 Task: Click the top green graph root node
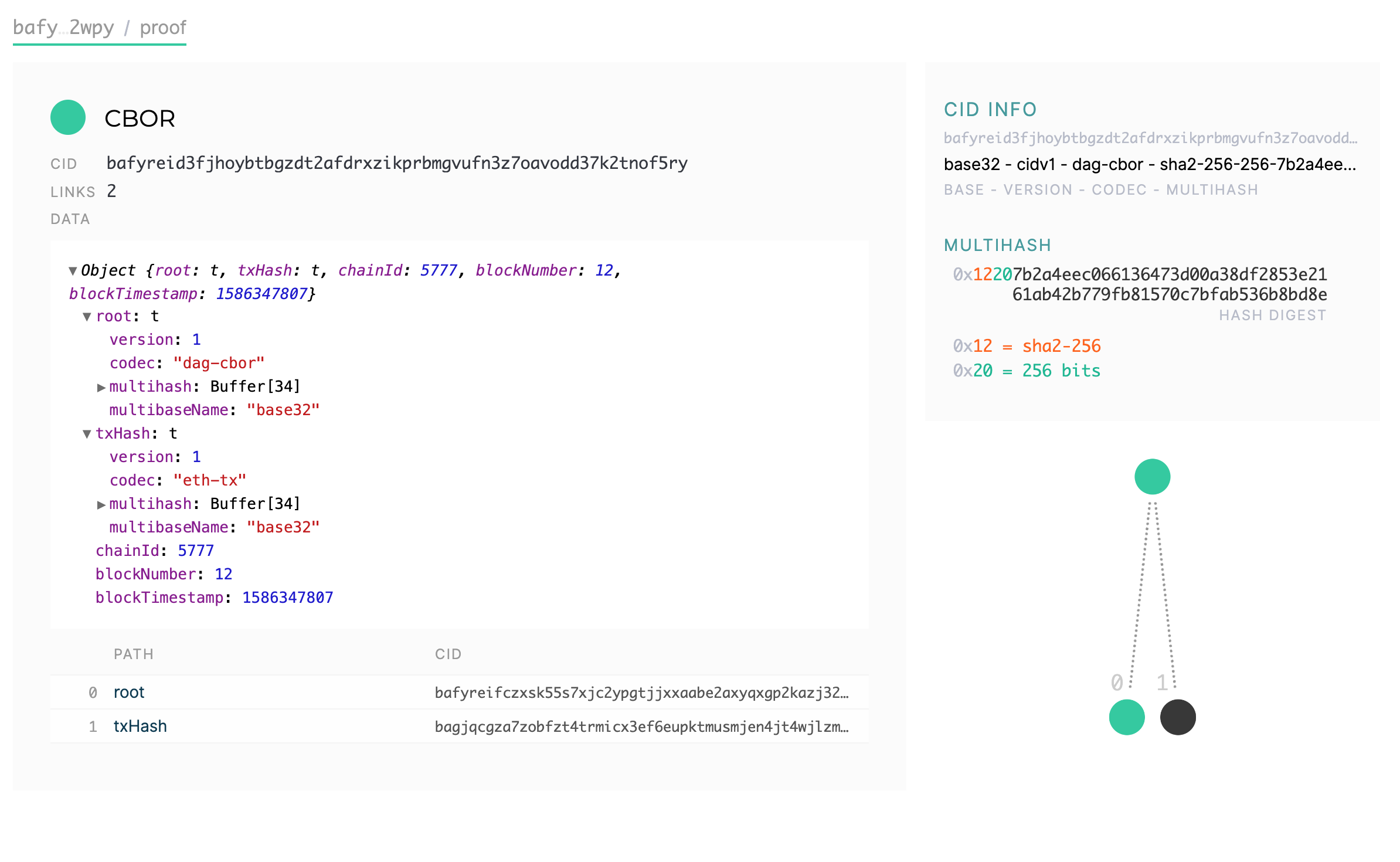tap(1152, 477)
